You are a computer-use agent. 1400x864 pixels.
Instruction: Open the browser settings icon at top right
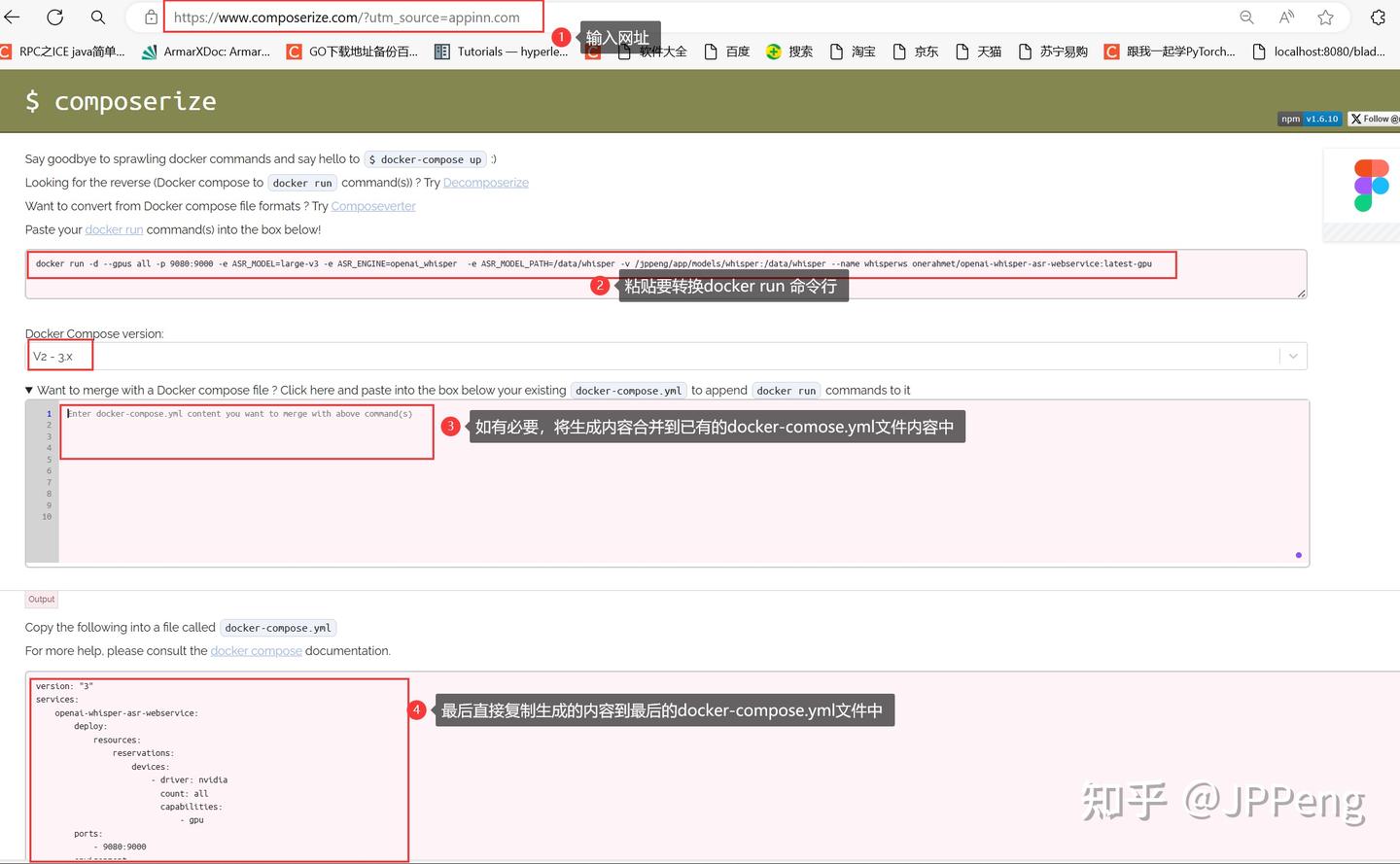click(1379, 17)
